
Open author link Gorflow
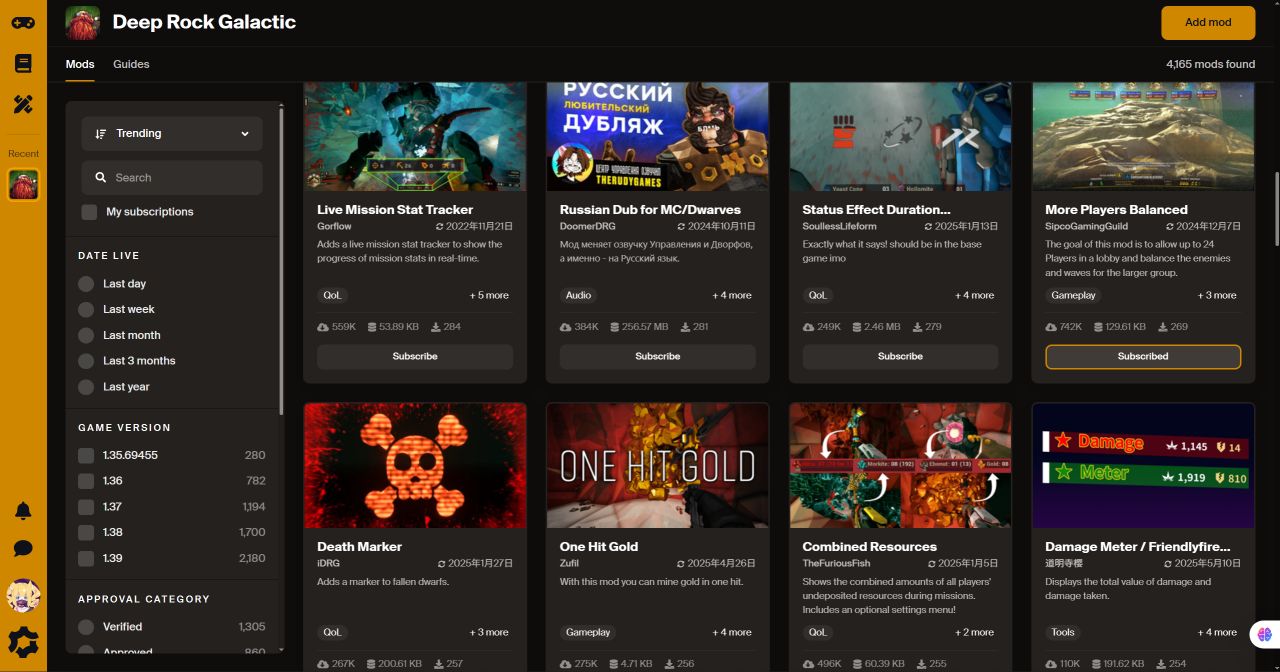point(334,227)
